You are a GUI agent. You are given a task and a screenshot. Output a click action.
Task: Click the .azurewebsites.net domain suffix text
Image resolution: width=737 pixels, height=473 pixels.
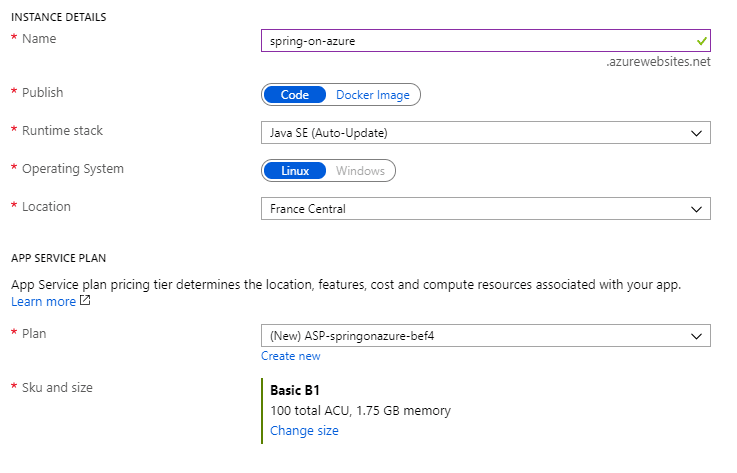(658, 62)
